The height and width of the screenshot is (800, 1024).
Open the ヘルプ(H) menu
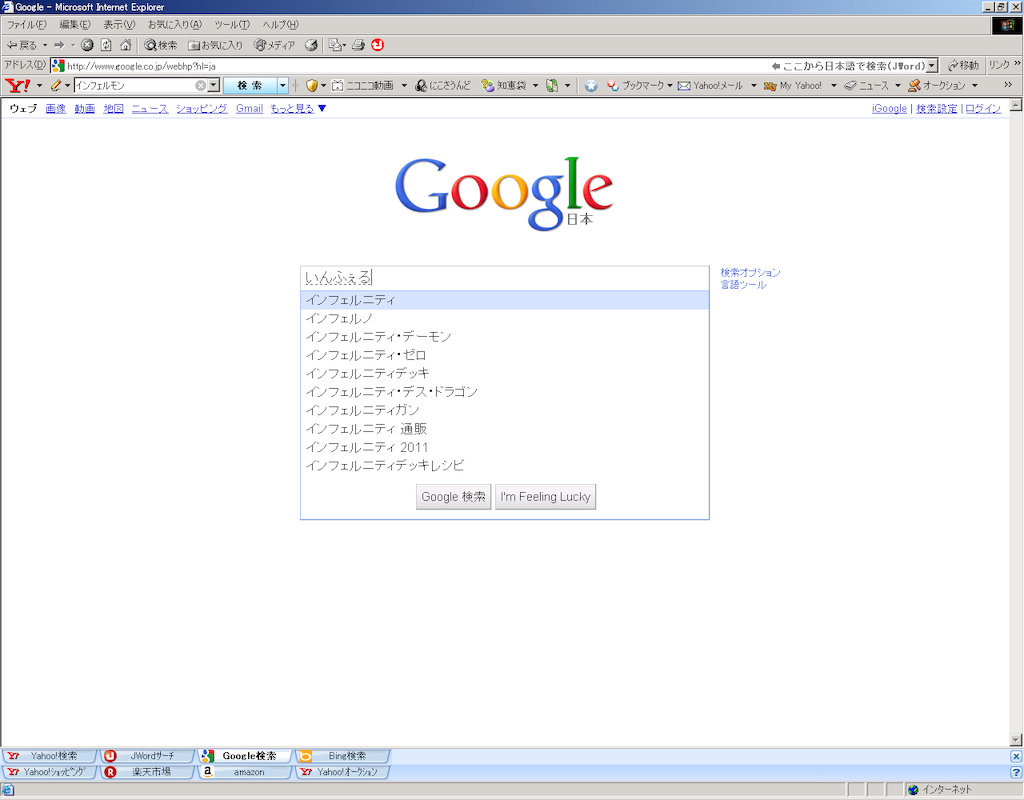coord(280,25)
